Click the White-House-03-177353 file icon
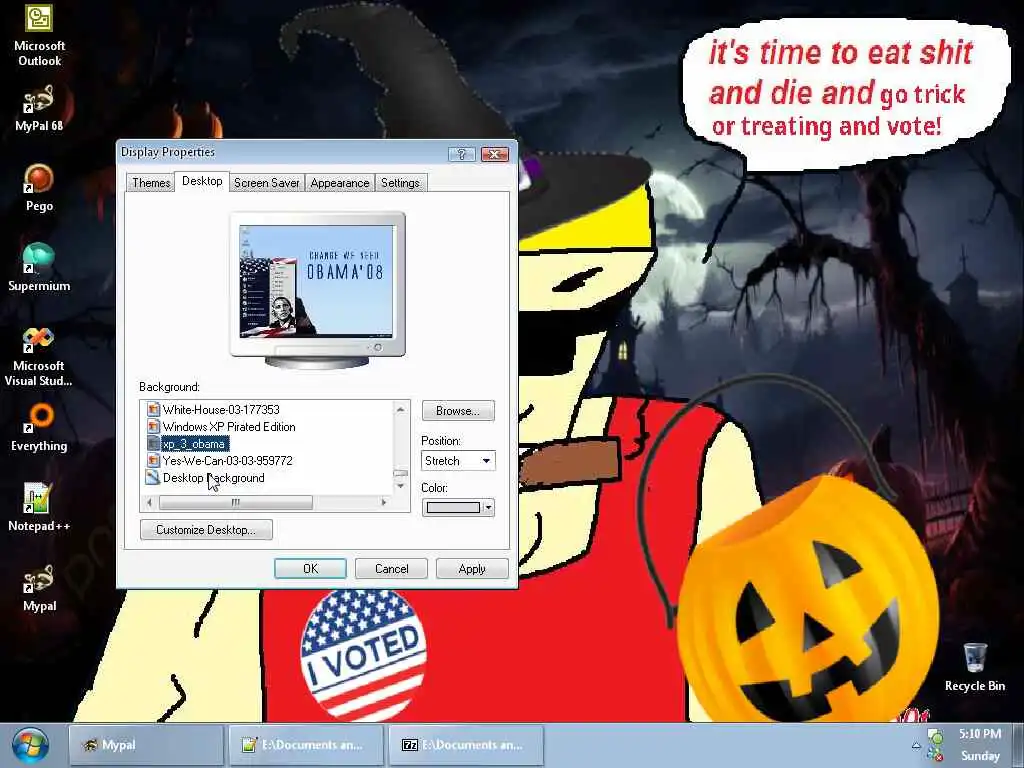Viewport: 1024px width, 768px height. [x=153, y=409]
